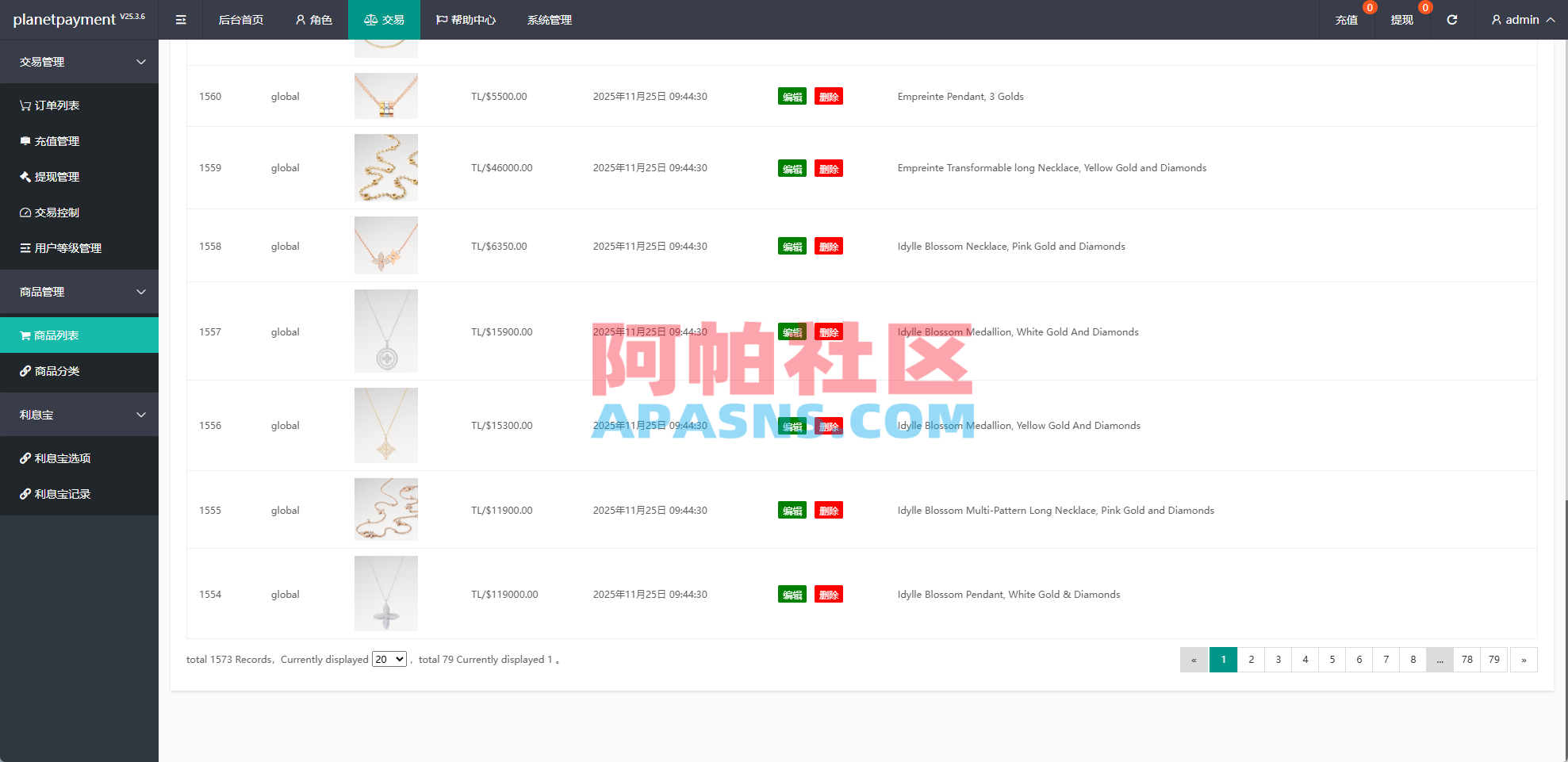This screenshot has width=1568, height=762.
Task: Go to 后台首页 top menu
Action: point(241,20)
